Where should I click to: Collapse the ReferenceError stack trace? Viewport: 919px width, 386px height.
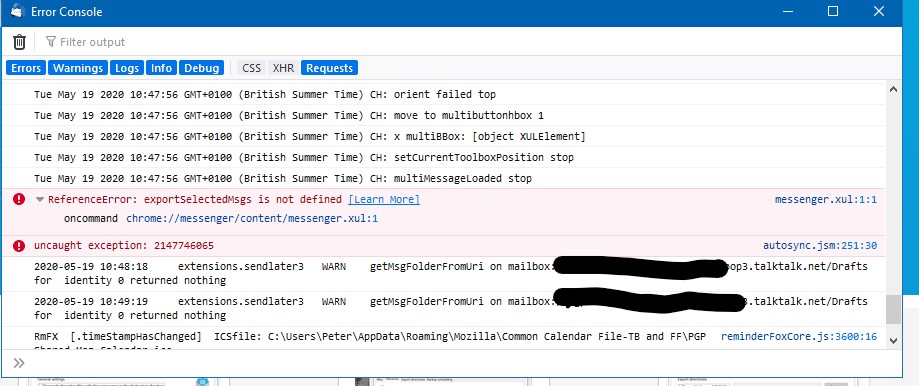tap(40, 200)
